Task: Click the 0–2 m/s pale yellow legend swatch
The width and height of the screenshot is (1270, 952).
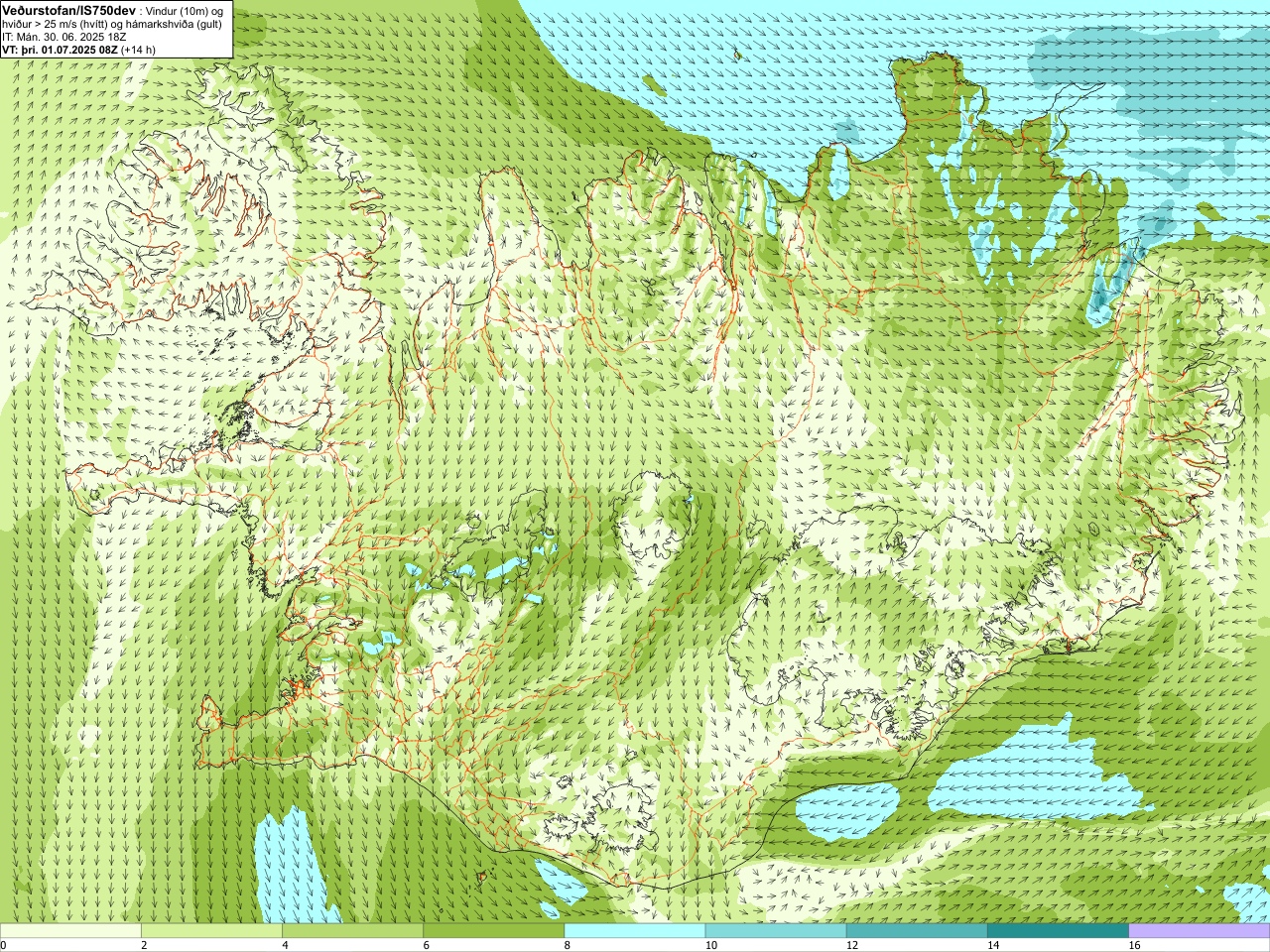Action: (x=70, y=931)
